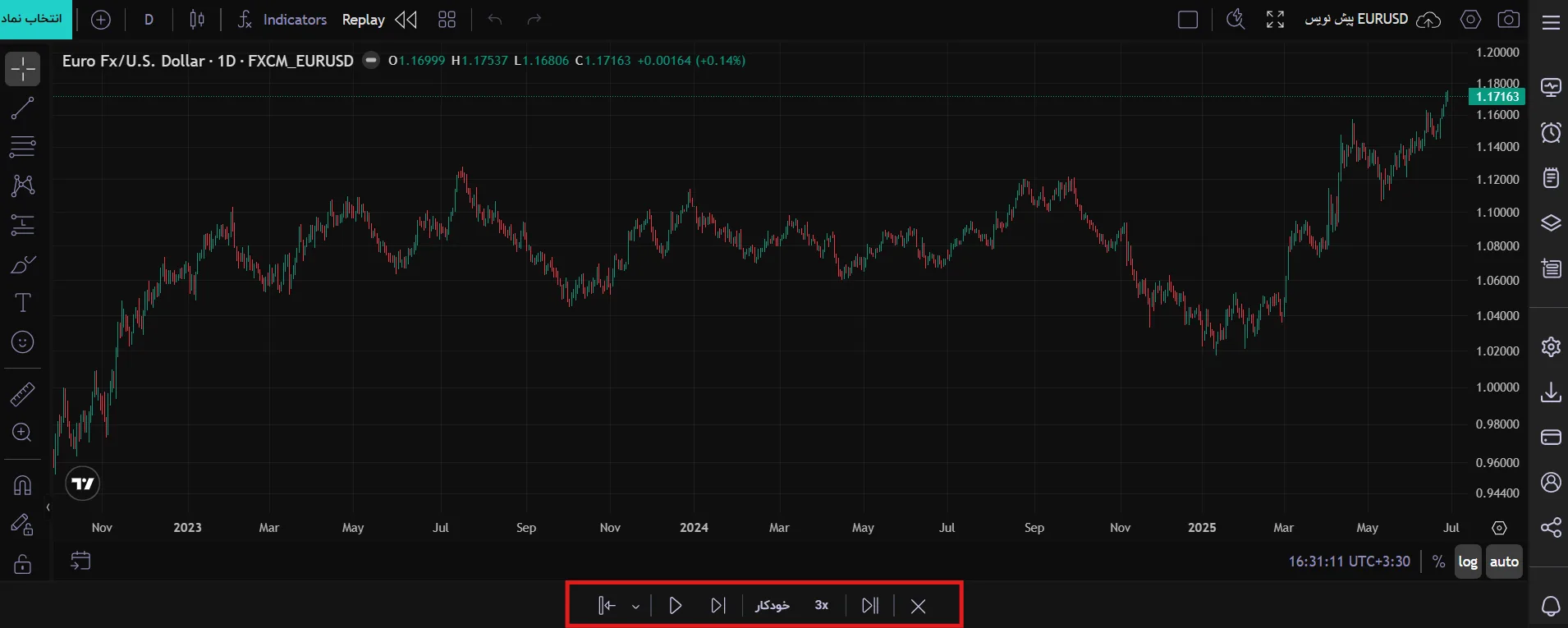Open the خودکار replay interval selector

773,606
